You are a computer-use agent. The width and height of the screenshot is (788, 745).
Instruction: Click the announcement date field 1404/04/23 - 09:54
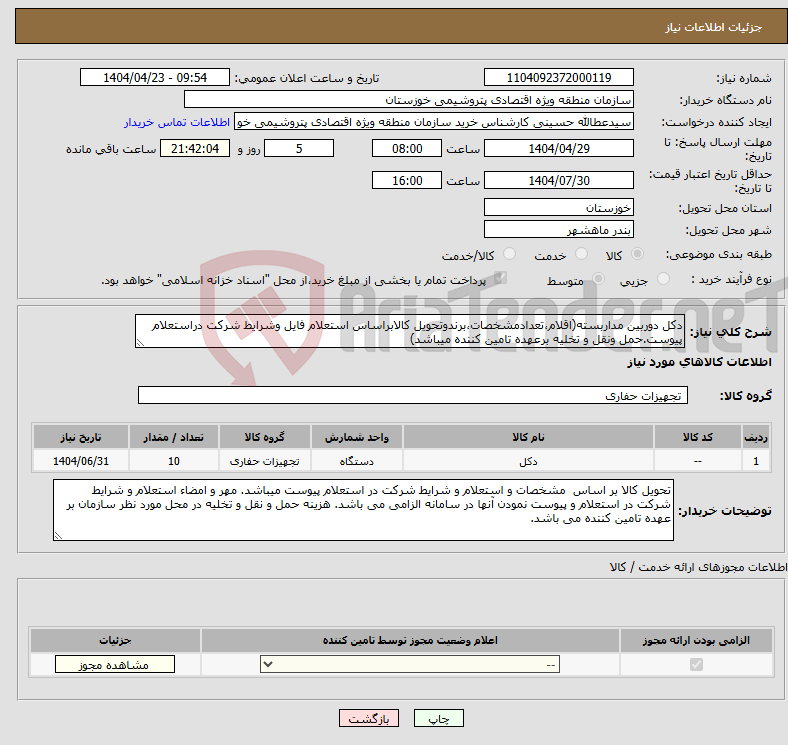tap(155, 77)
